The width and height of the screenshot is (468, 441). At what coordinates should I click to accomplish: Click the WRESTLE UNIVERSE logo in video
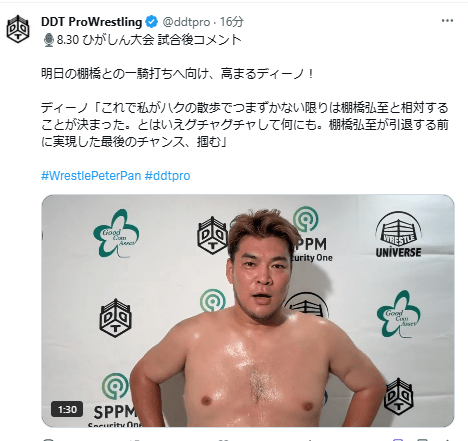[398, 234]
